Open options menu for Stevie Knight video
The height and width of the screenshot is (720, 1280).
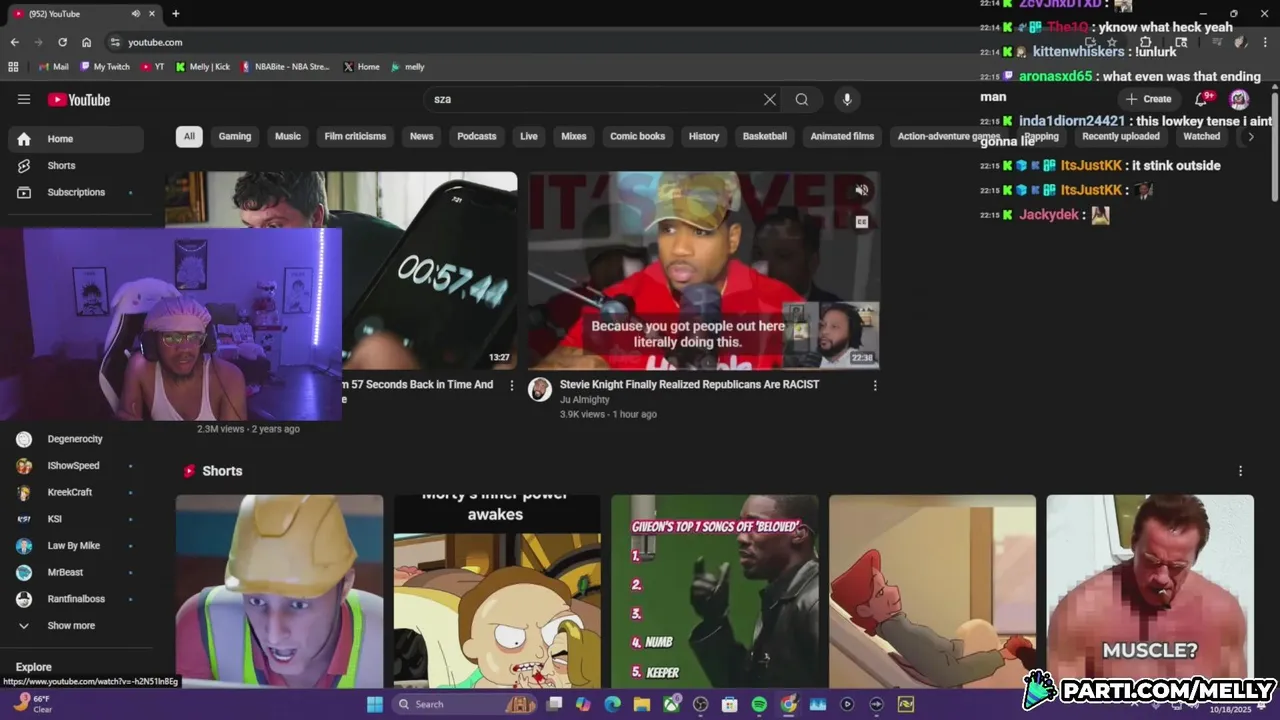point(875,385)
